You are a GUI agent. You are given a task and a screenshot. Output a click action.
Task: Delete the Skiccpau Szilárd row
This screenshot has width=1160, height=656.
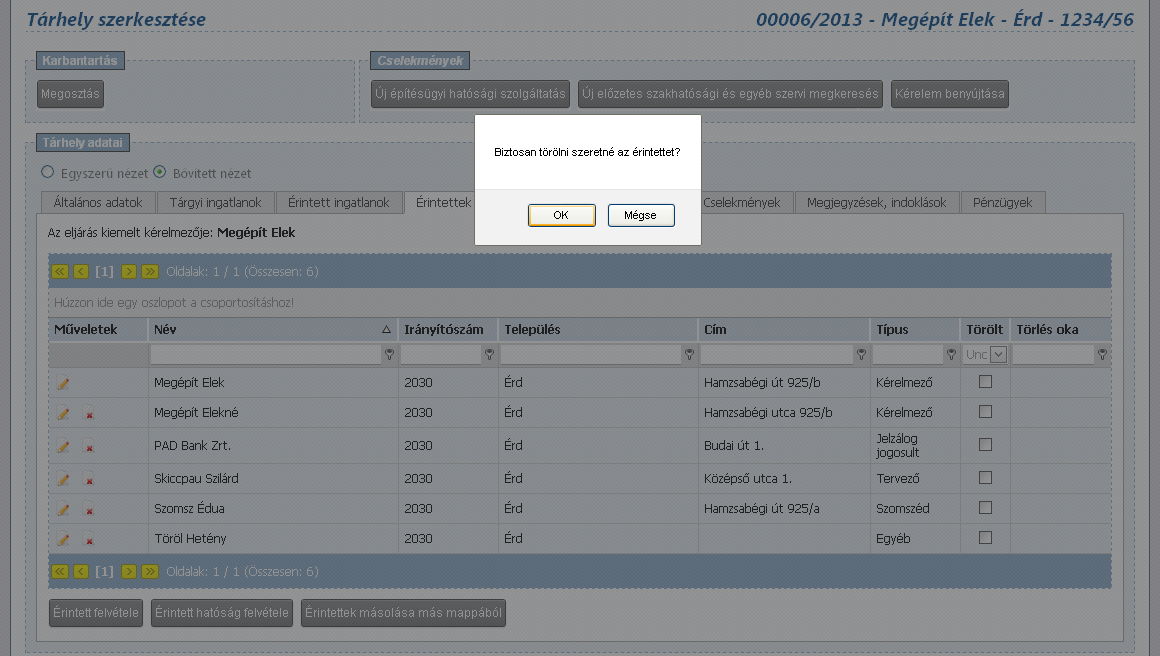[x=89, y=480]
